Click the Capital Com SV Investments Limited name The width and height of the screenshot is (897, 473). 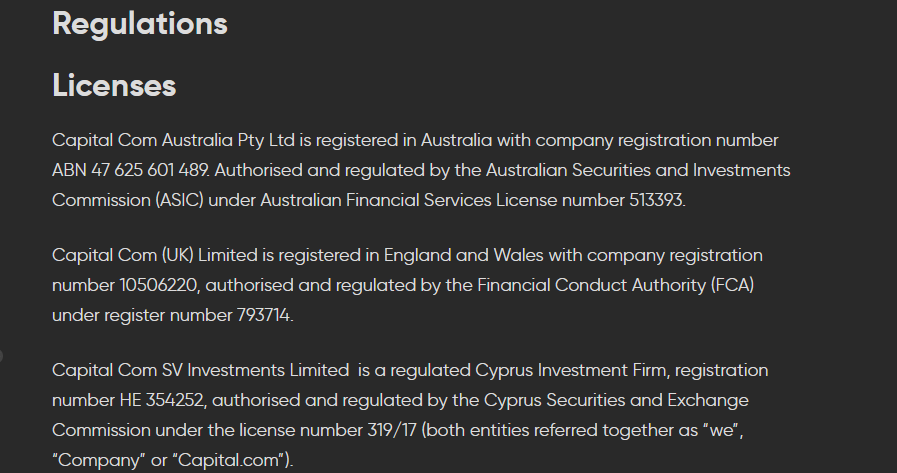pyautogui.click(x=200, y=370)
